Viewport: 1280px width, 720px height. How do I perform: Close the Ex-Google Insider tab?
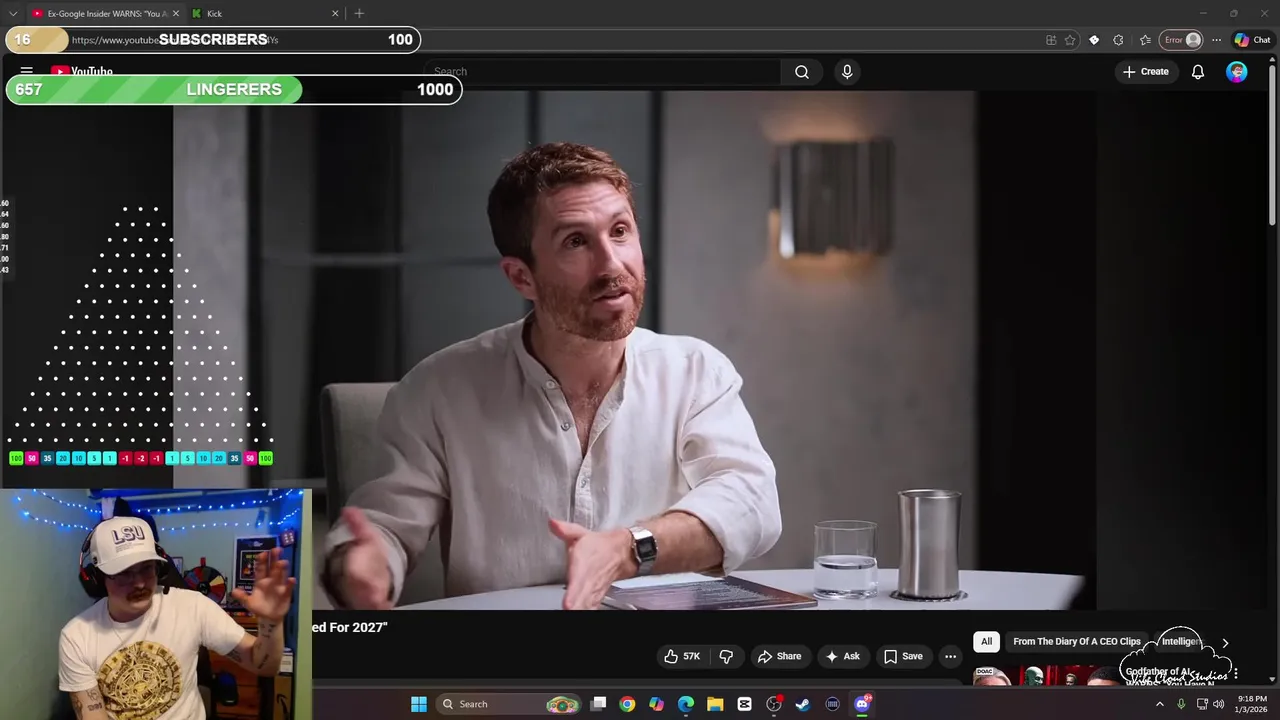(176, 13)
